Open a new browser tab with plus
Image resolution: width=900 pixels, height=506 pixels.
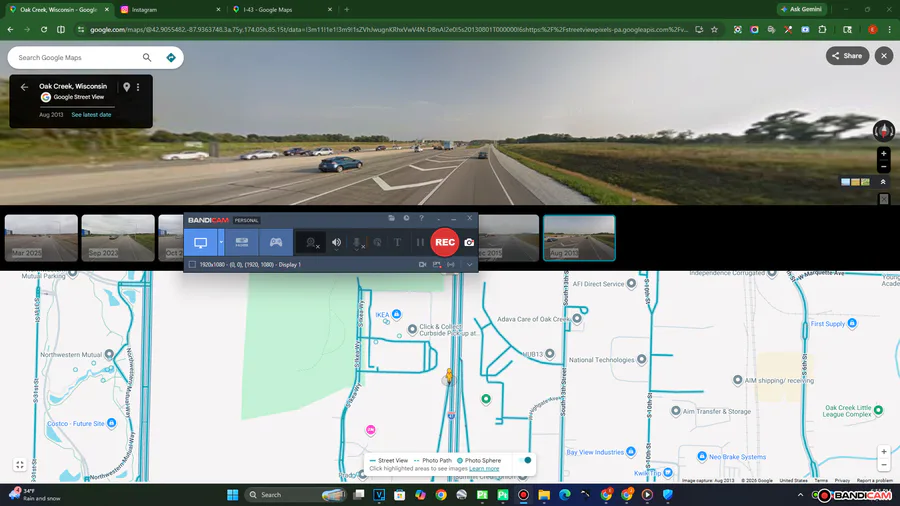[x=347, y=10]
